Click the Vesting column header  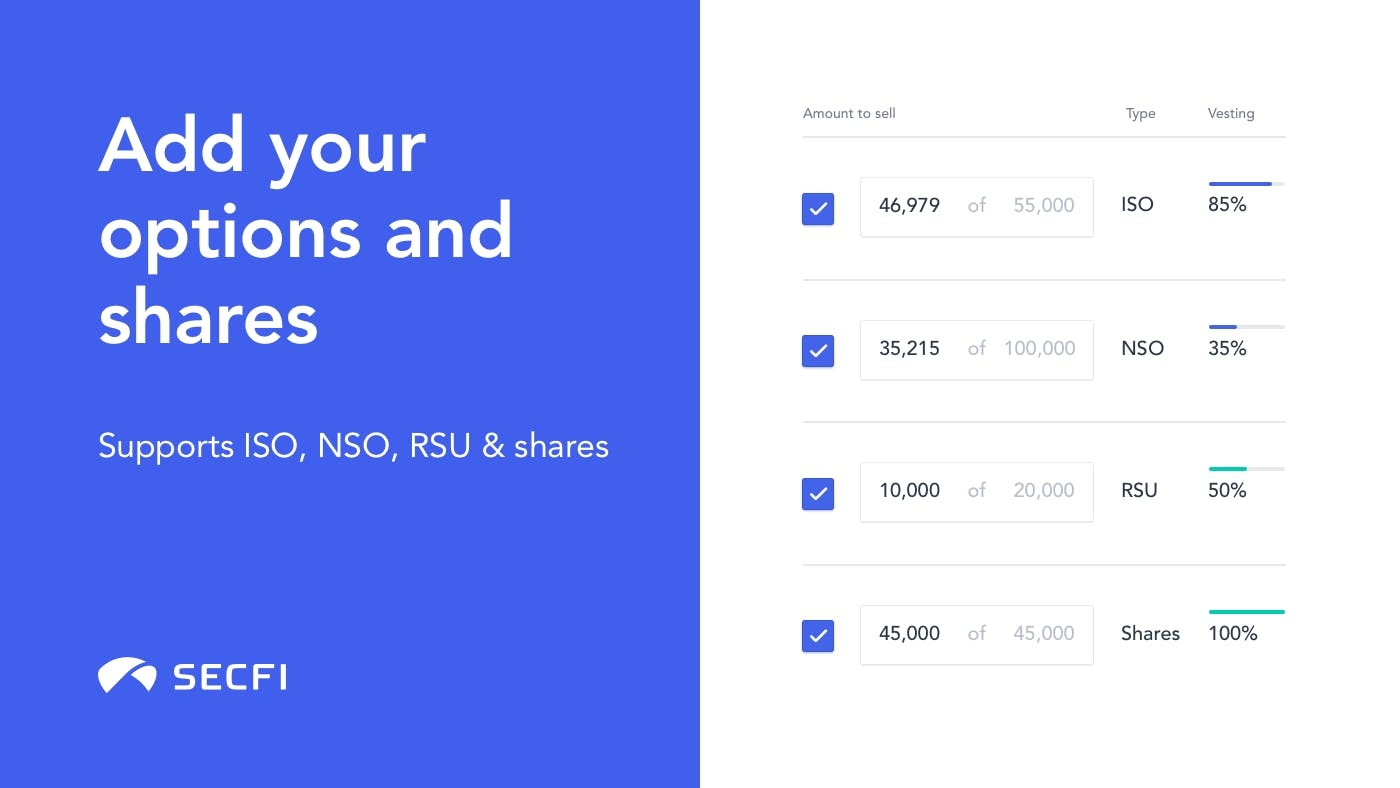(1231, 113)
